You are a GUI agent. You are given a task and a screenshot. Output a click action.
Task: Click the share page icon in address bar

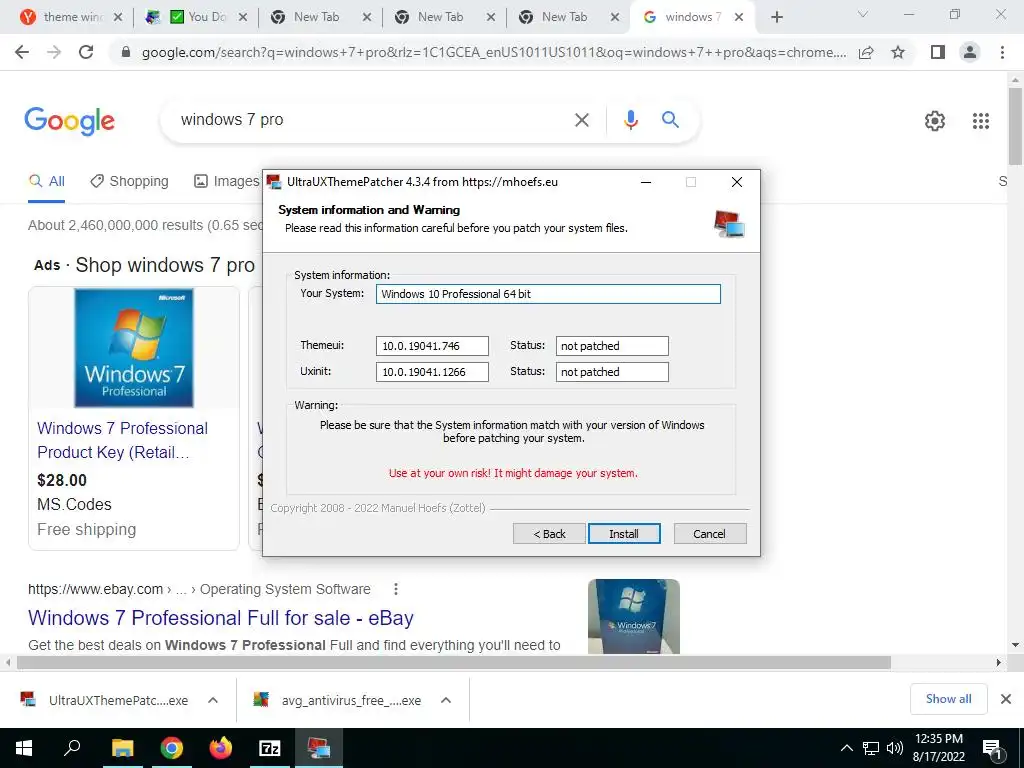coord(866,52)
